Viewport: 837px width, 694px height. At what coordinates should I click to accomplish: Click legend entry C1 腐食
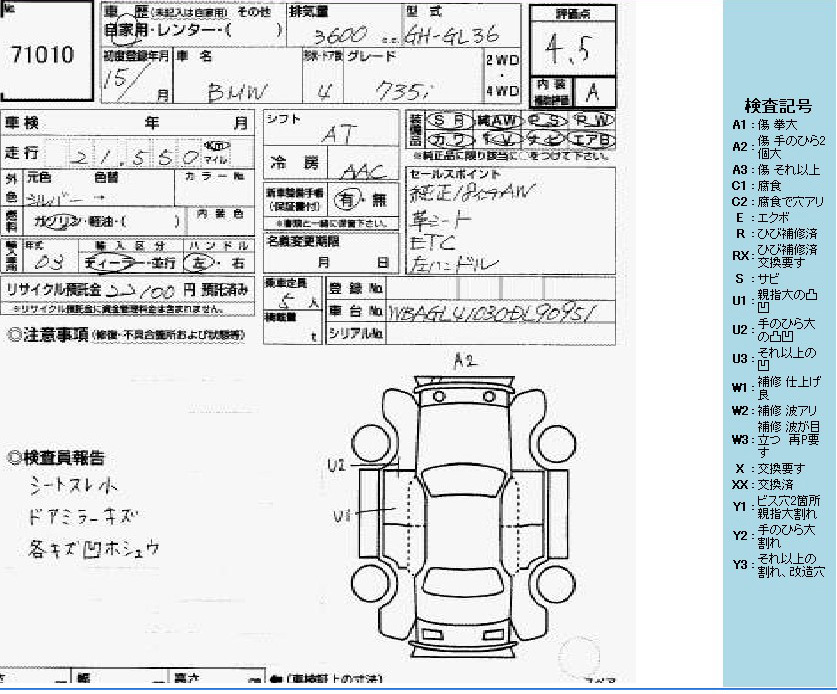tap(756, 186)
